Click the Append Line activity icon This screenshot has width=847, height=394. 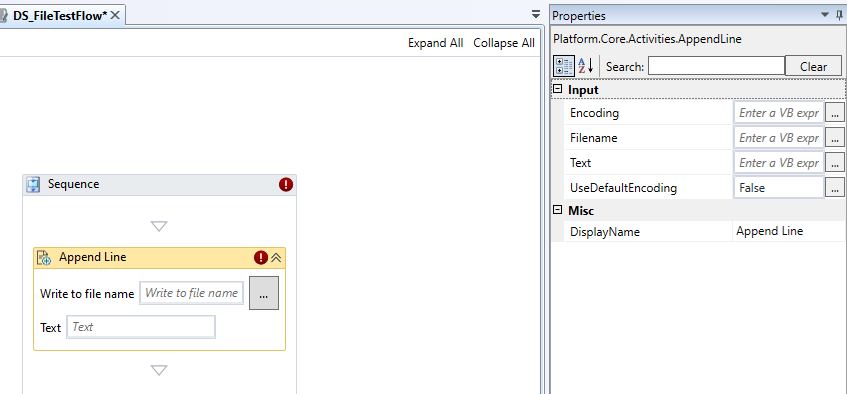click(x=44, y=258)
